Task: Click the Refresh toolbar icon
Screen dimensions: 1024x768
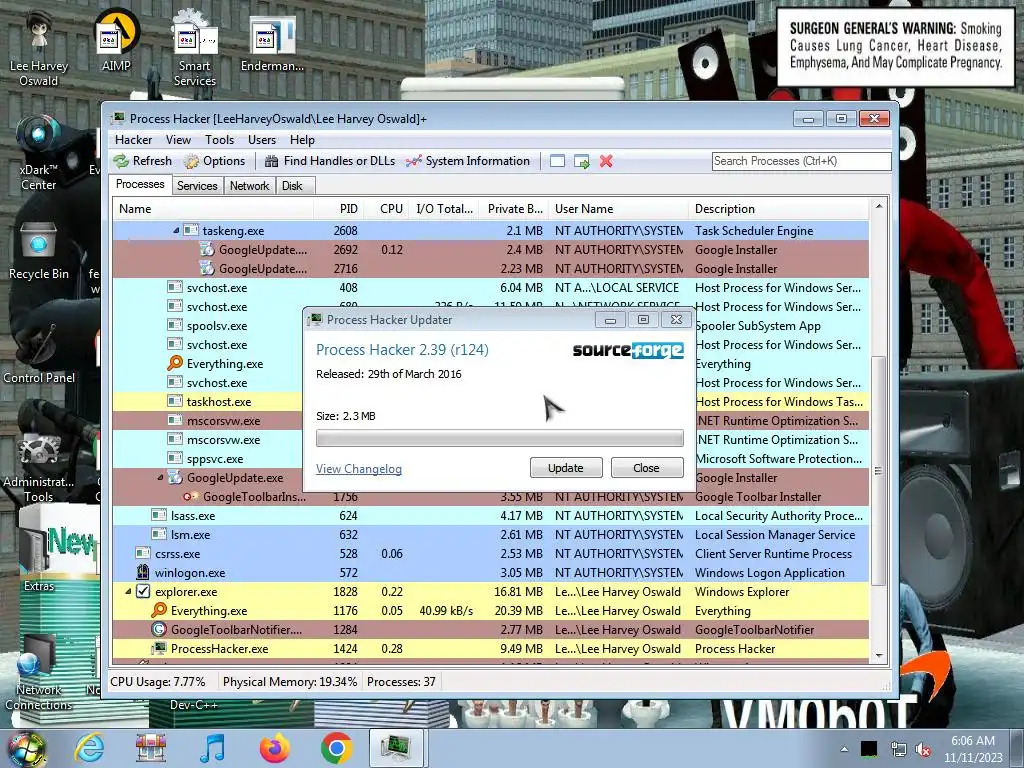Action: [x=121, y=161]
